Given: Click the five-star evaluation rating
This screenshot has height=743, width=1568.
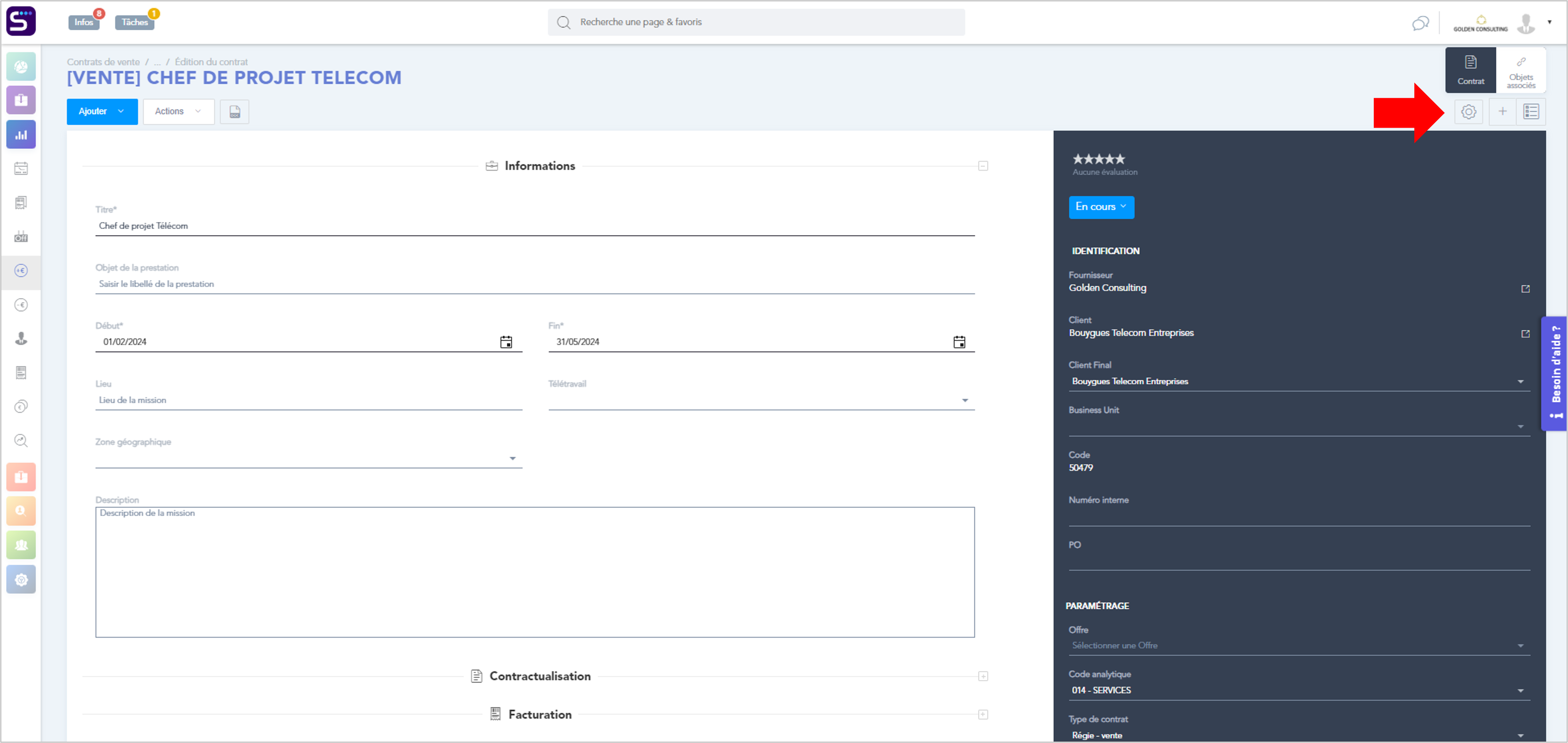Looking at the screenshot, I should (x=1099, y=159).
